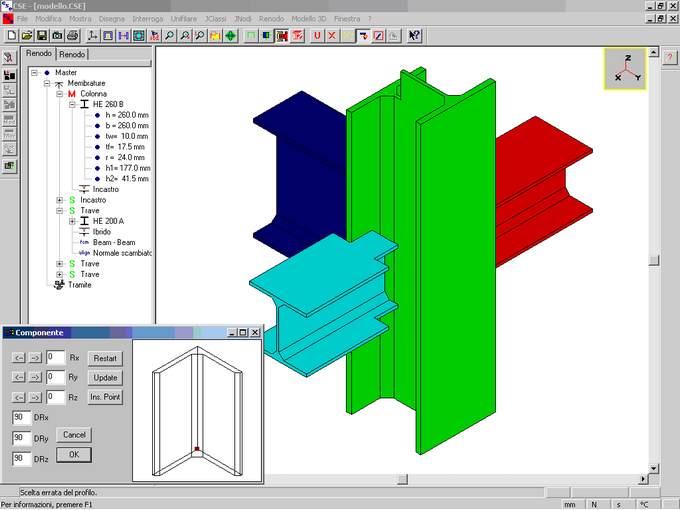The height and width of the screenshot is (510, 680).
Task: Click the horizontal scrollbar thumb of 3D view
Action: tap(402, 479)
